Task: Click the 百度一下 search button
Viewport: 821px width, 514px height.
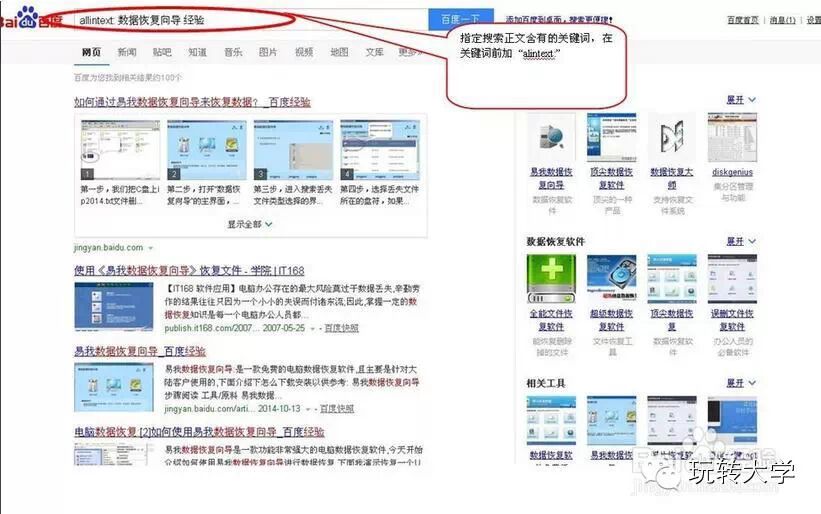Action: click(x=461, y=19)
